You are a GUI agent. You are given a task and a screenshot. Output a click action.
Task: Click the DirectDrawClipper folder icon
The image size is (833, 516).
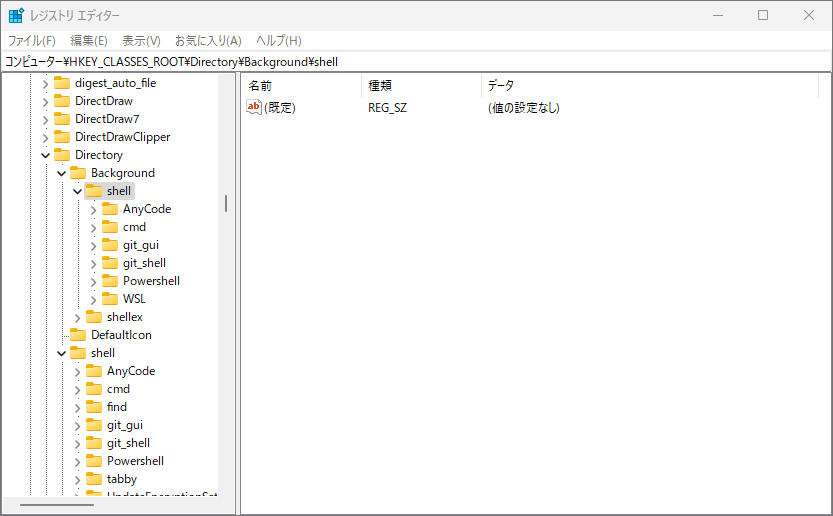click(x=62, y=137)
